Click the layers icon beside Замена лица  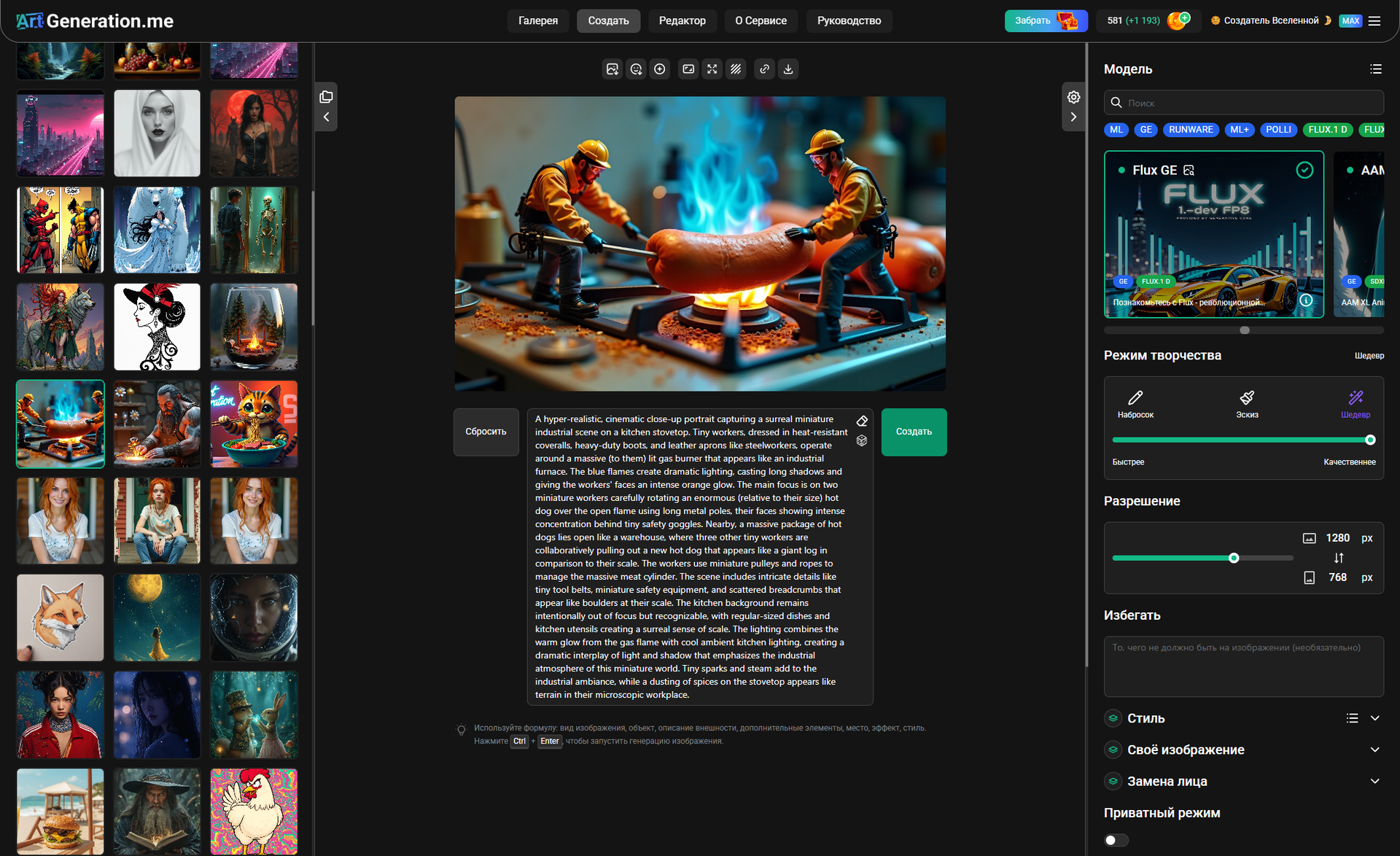coord(1113,782)
